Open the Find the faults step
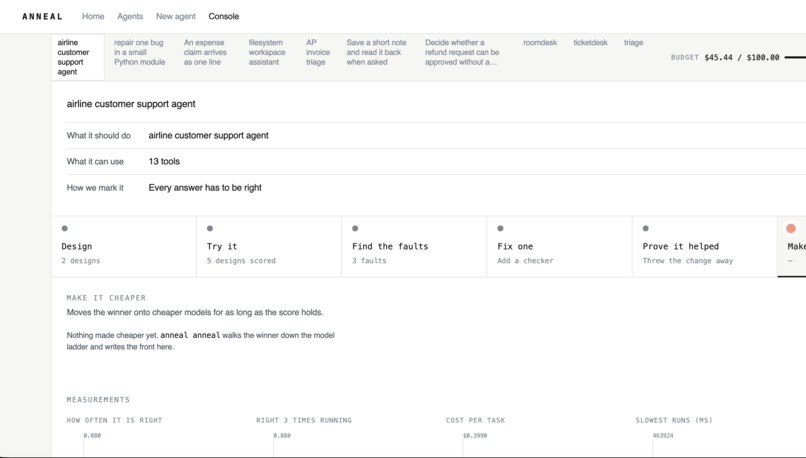 414,247
